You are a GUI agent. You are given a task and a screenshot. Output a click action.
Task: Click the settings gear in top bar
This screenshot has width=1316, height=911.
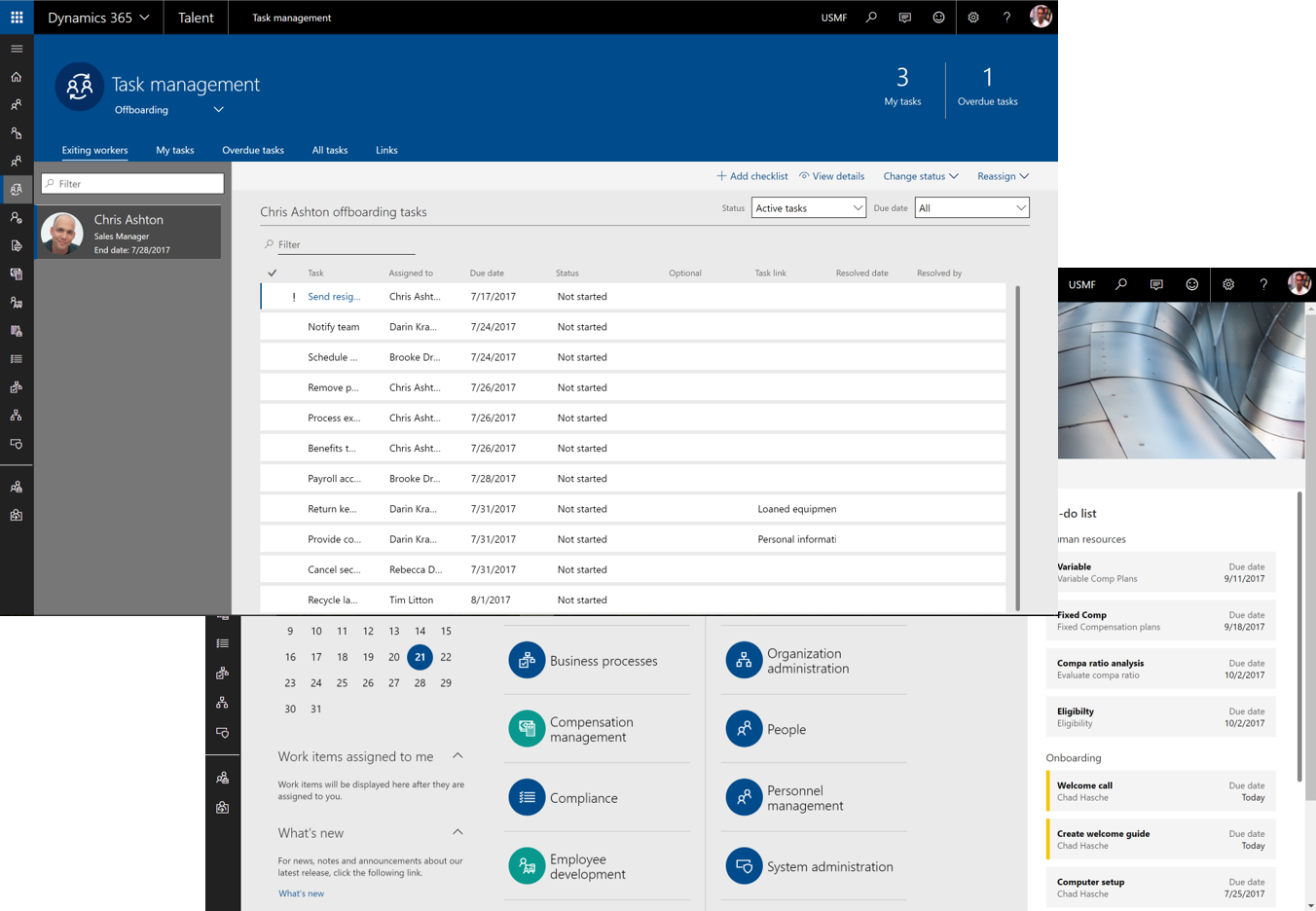coord(972,18)
